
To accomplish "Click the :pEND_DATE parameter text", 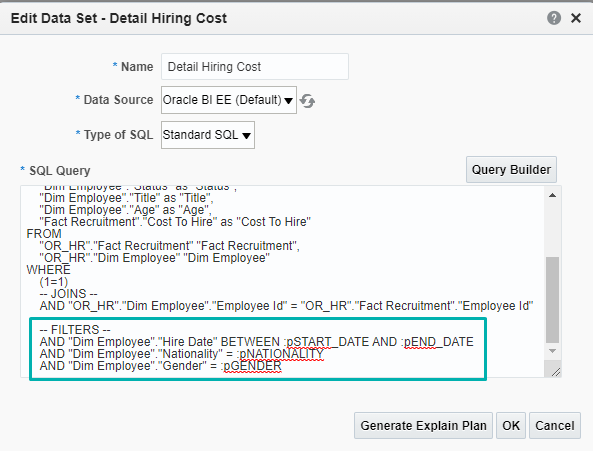I will click(437, 342).
